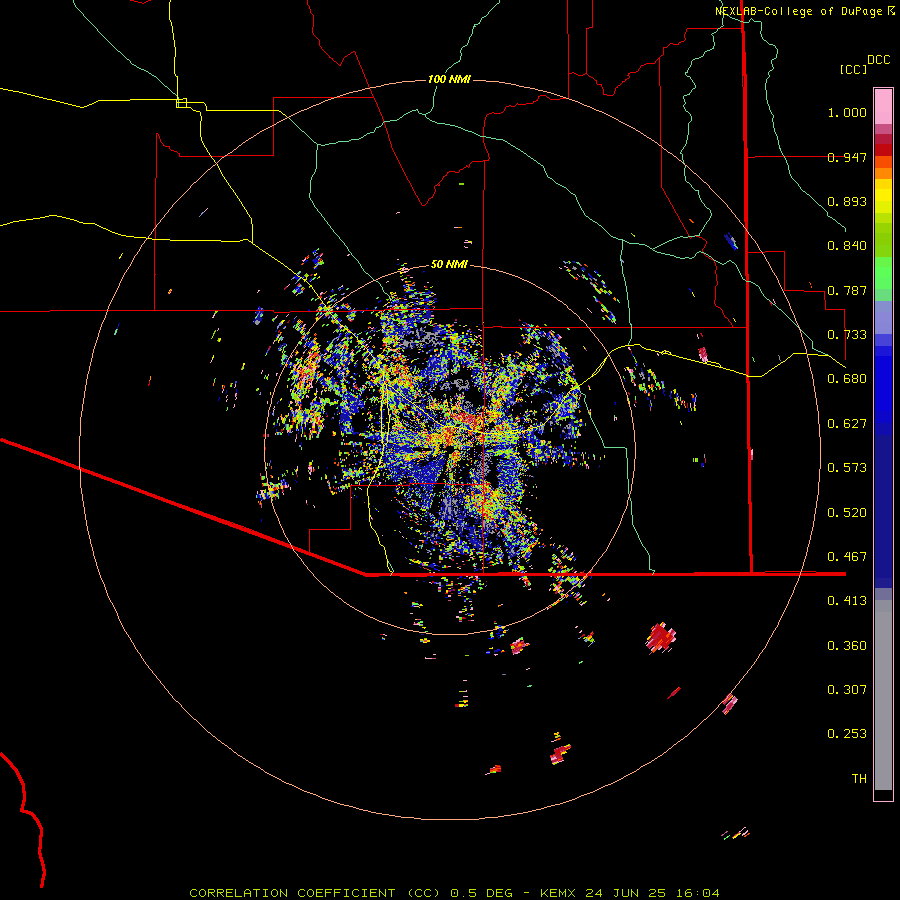Select the 0.893 legend value

tap(847, 201)
